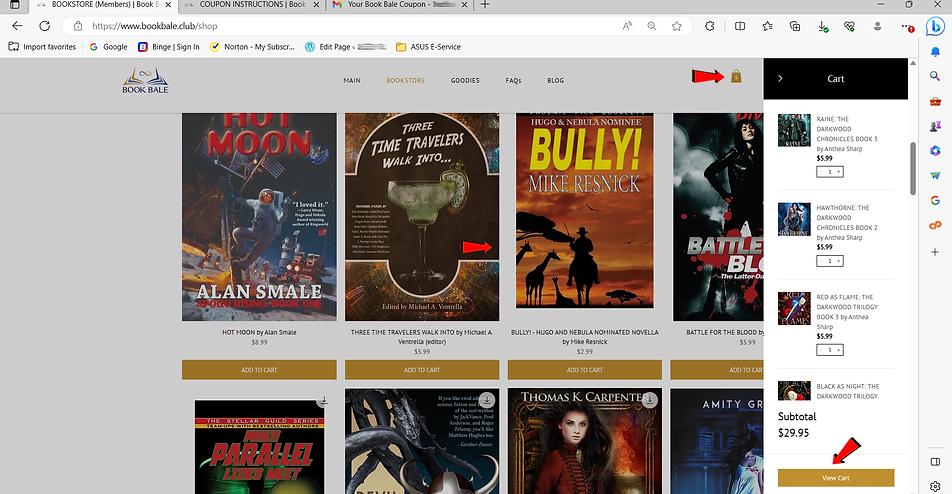Open GOODIES navigation item
Screen dimensions: 952x494
pos(465,80)
